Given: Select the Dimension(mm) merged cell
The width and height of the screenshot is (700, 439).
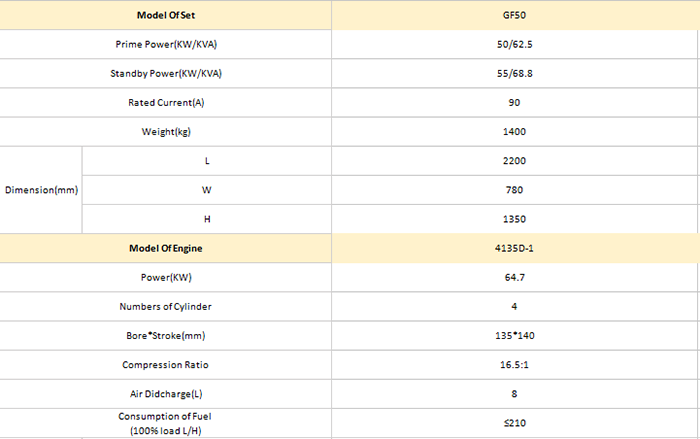Looking at the screenshot, I should click(x=41, y=190).
